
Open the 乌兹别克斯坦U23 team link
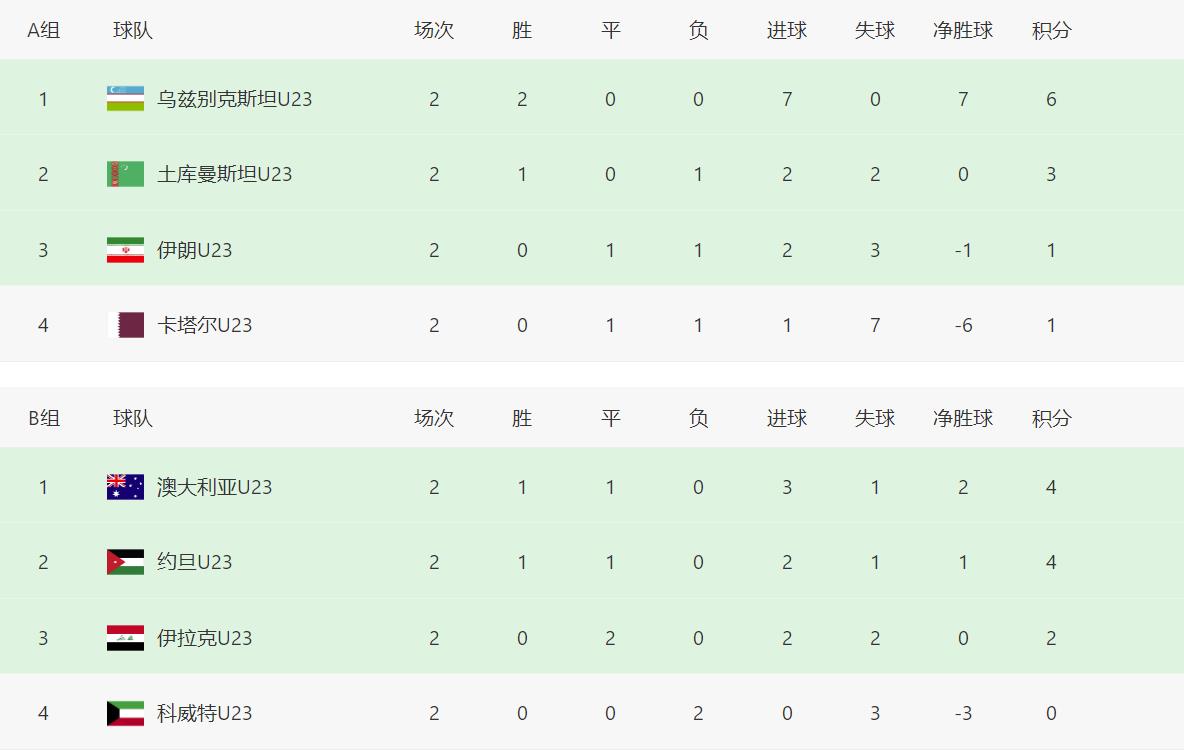click(234, 99)
